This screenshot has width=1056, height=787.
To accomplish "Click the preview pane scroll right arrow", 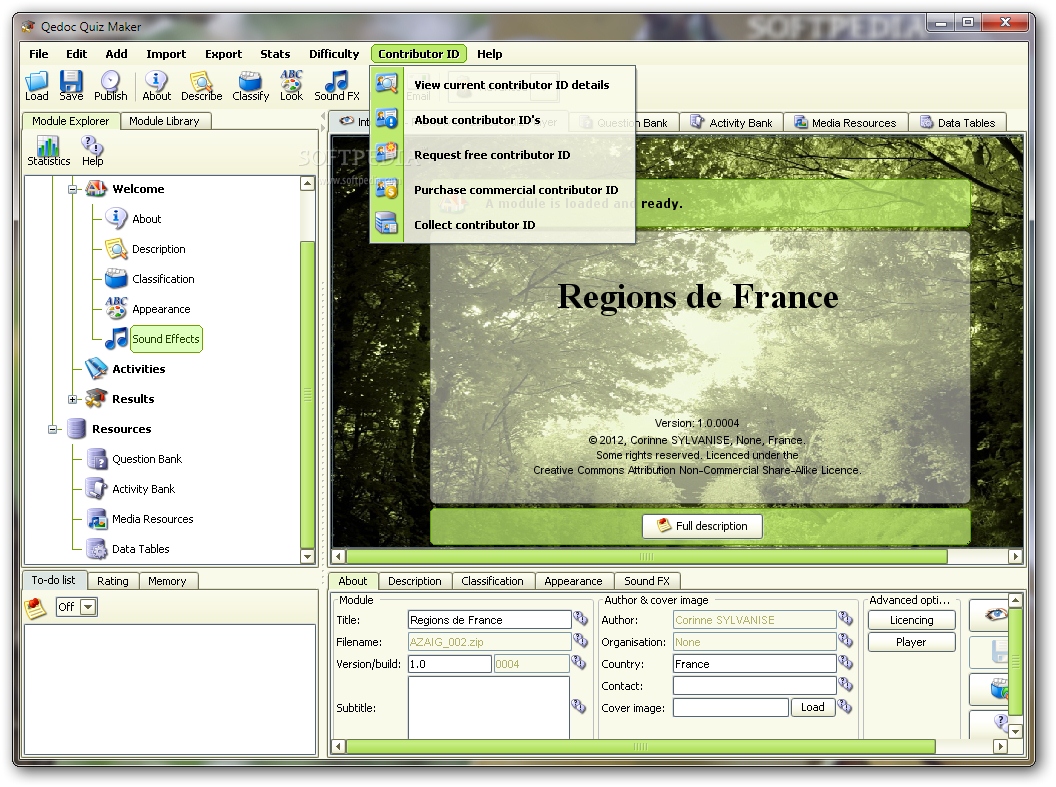I will (x=1016, y=557).
